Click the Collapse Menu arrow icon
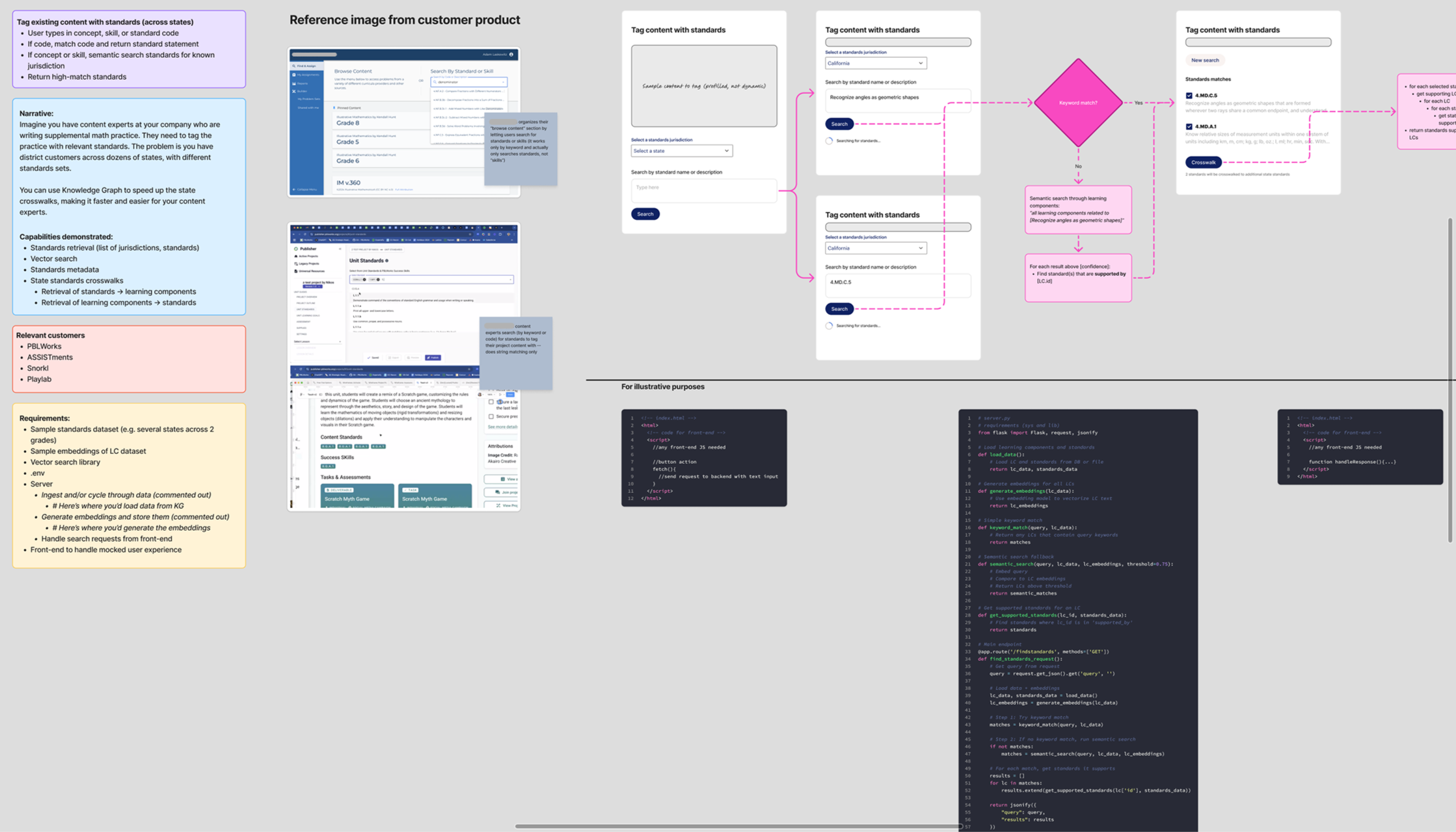The width and height of the screenshot is (1456, 832). 294,189
